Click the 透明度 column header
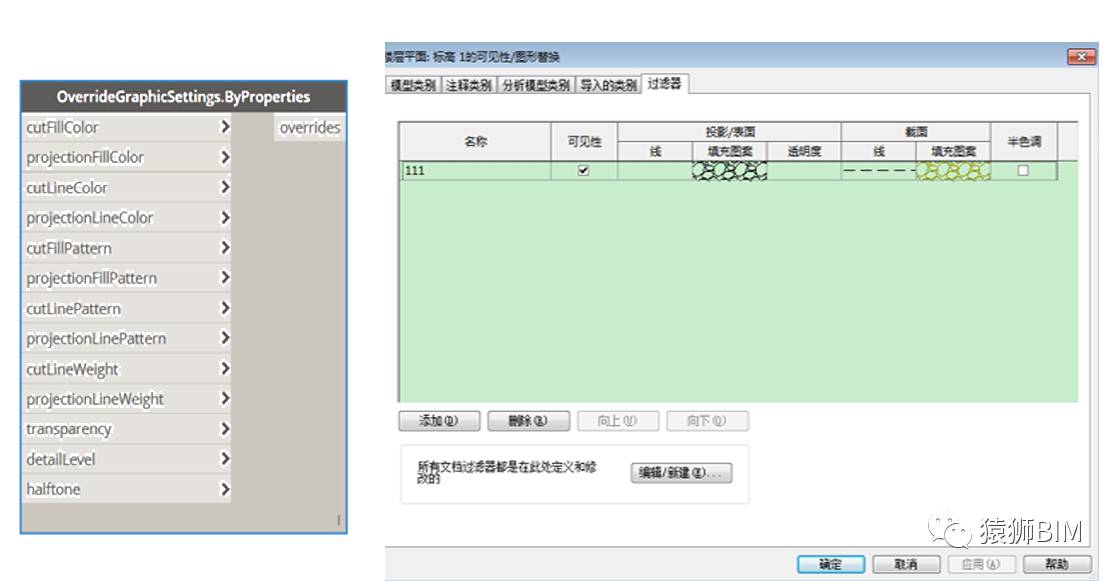The image size is (1120, 581). pos(804,151)
